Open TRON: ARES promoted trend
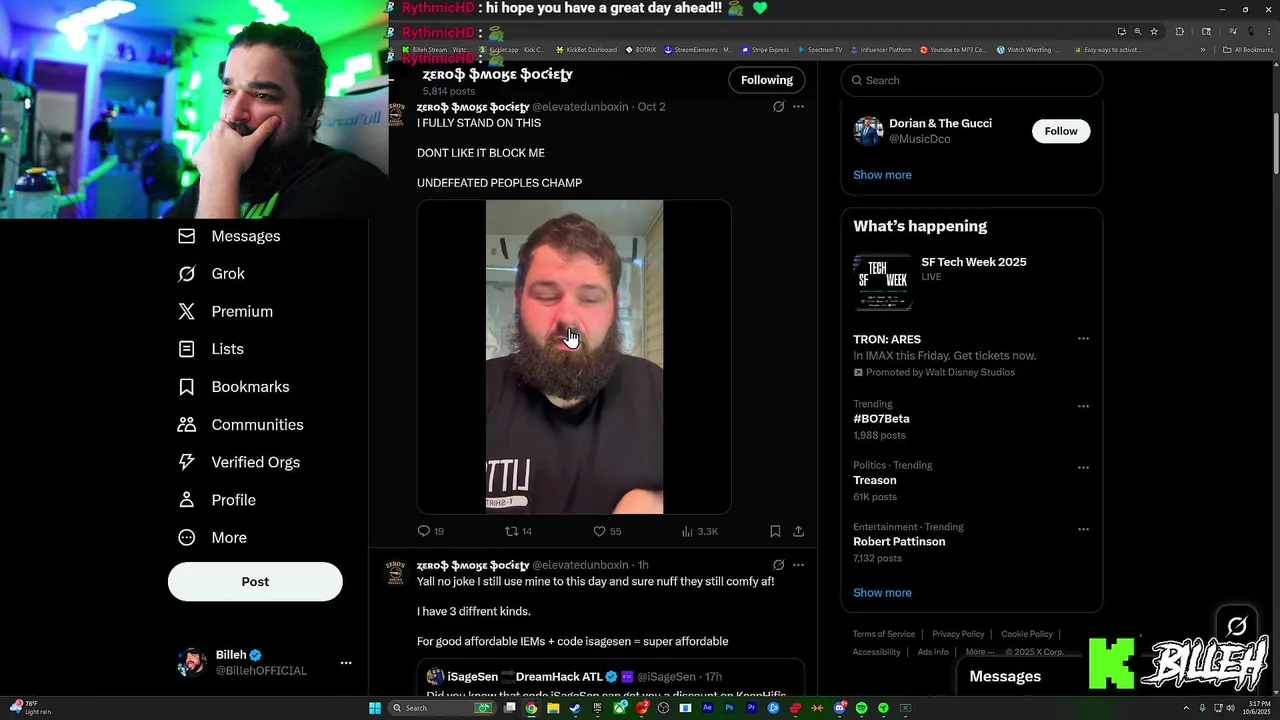The height and width of the screenshot is (720, 1280). (x=887, y=339)
